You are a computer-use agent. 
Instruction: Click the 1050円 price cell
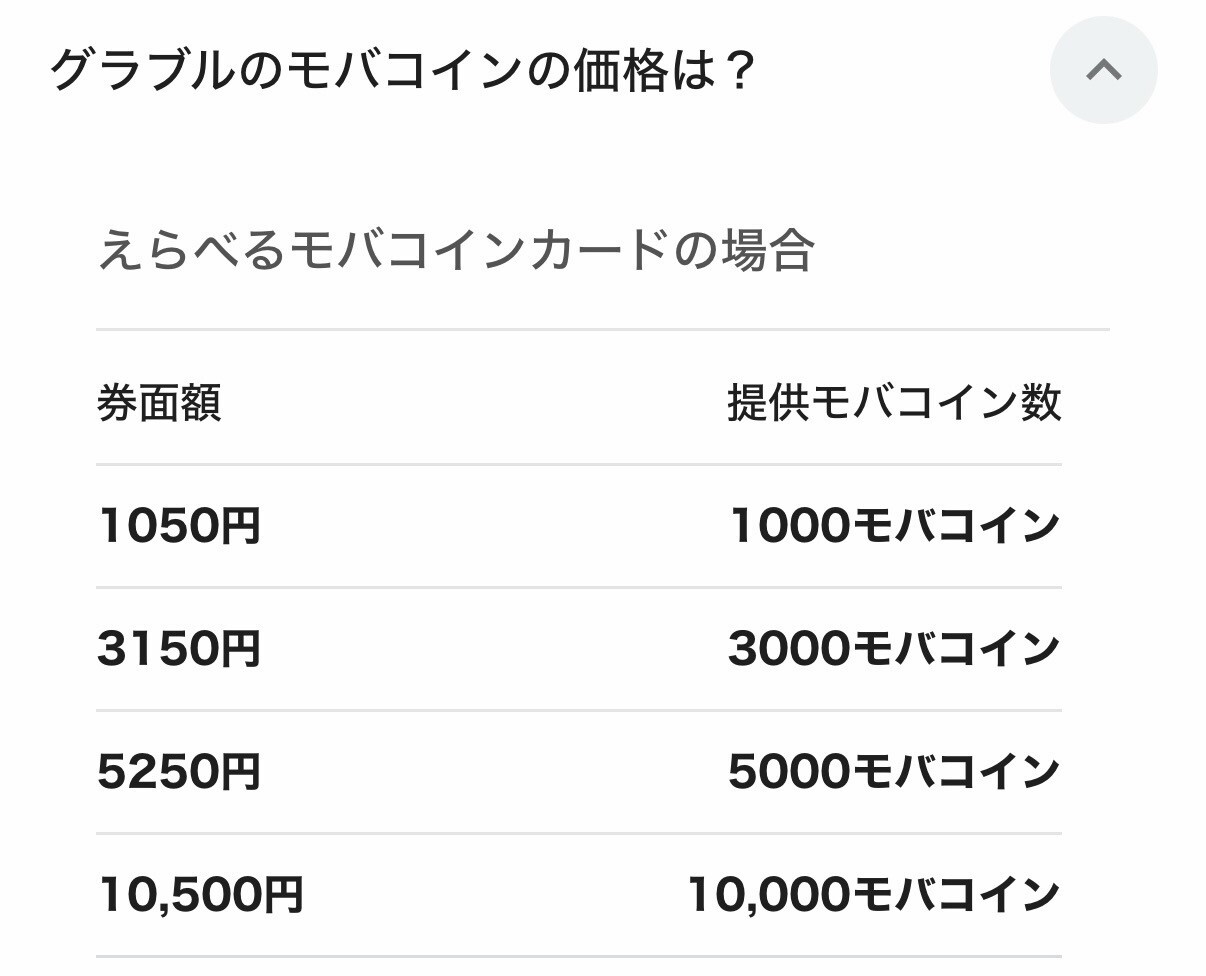pos(180,526)
